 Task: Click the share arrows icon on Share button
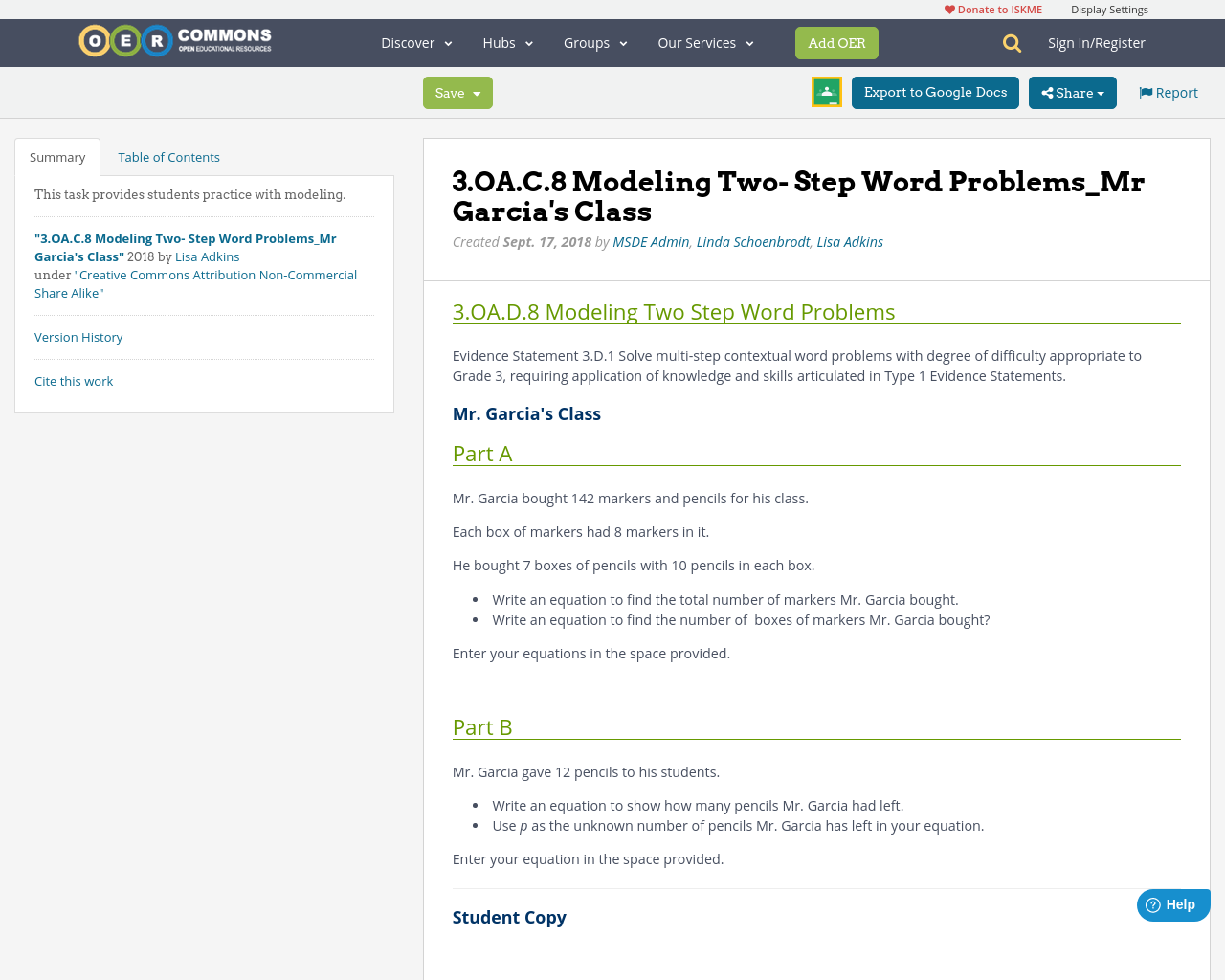[1051, 92]
